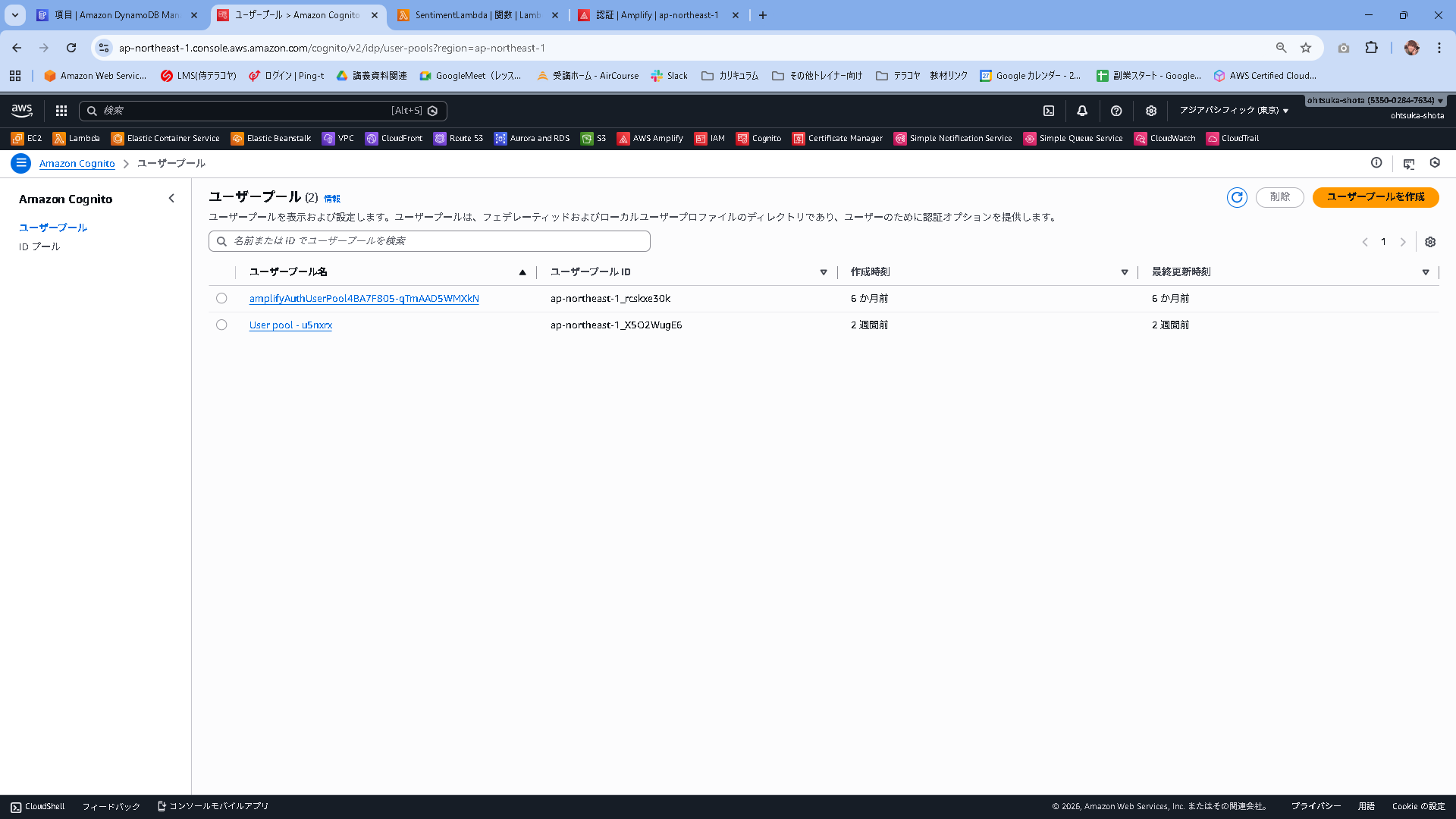Sort by ユーザープール ID column arrow
This screenshot has width=1456, height=819.
(824, 272)
